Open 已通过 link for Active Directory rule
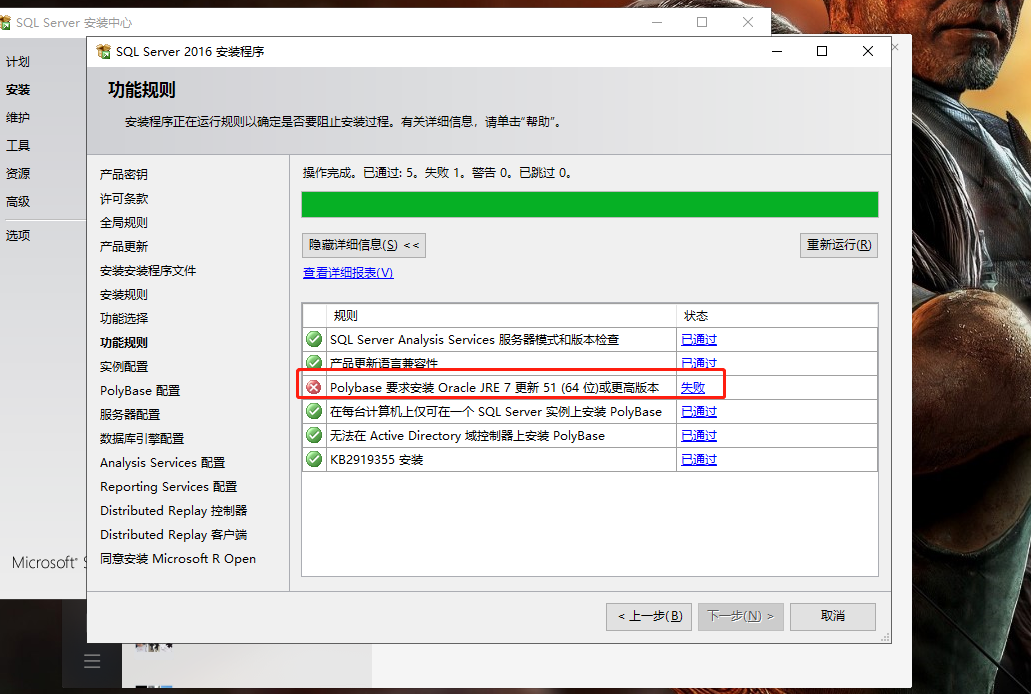 (x=699, y=435)
